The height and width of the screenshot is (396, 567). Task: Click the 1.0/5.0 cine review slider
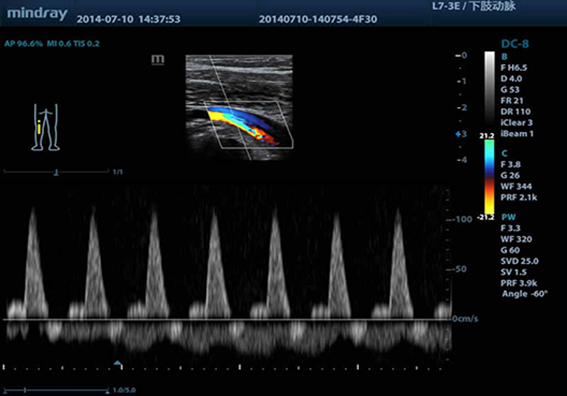pyautogui.click(x=56, y=390)
